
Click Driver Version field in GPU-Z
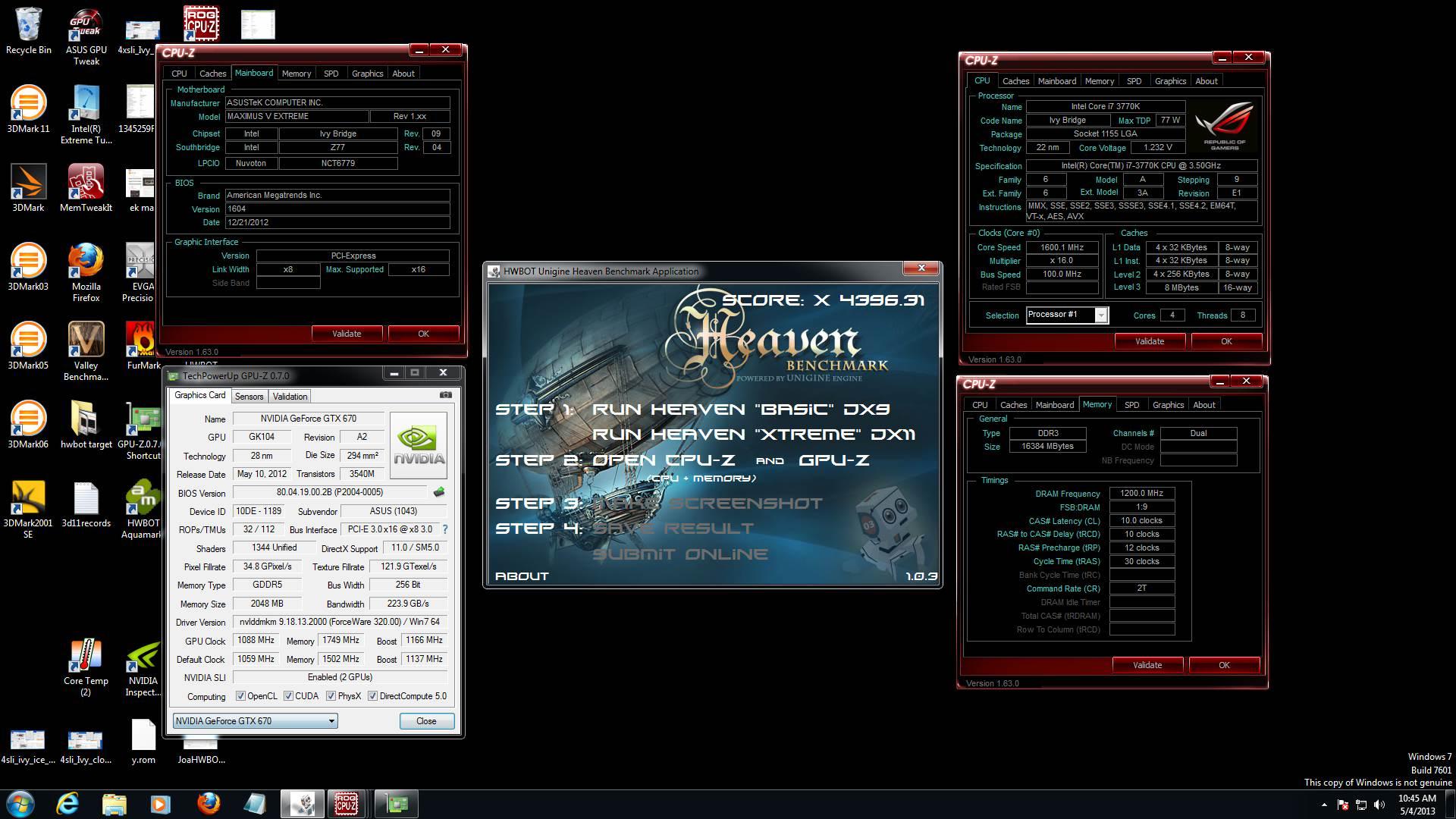point(340,622)
